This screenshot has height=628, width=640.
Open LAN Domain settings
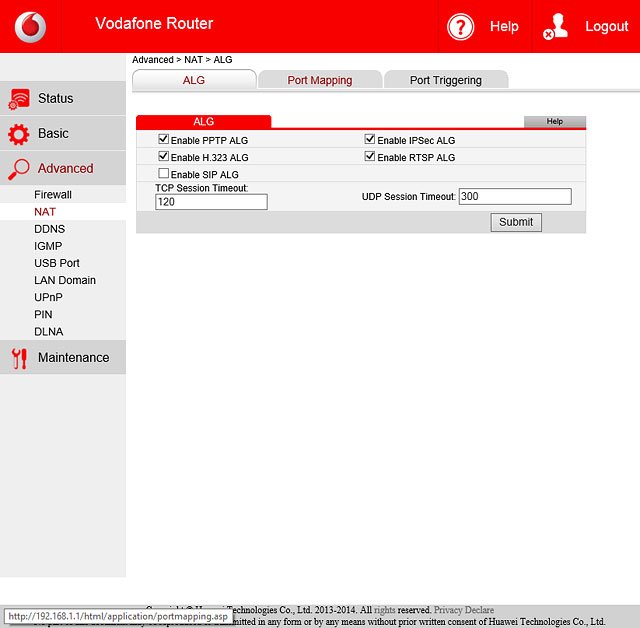click(x=65, y=280)
